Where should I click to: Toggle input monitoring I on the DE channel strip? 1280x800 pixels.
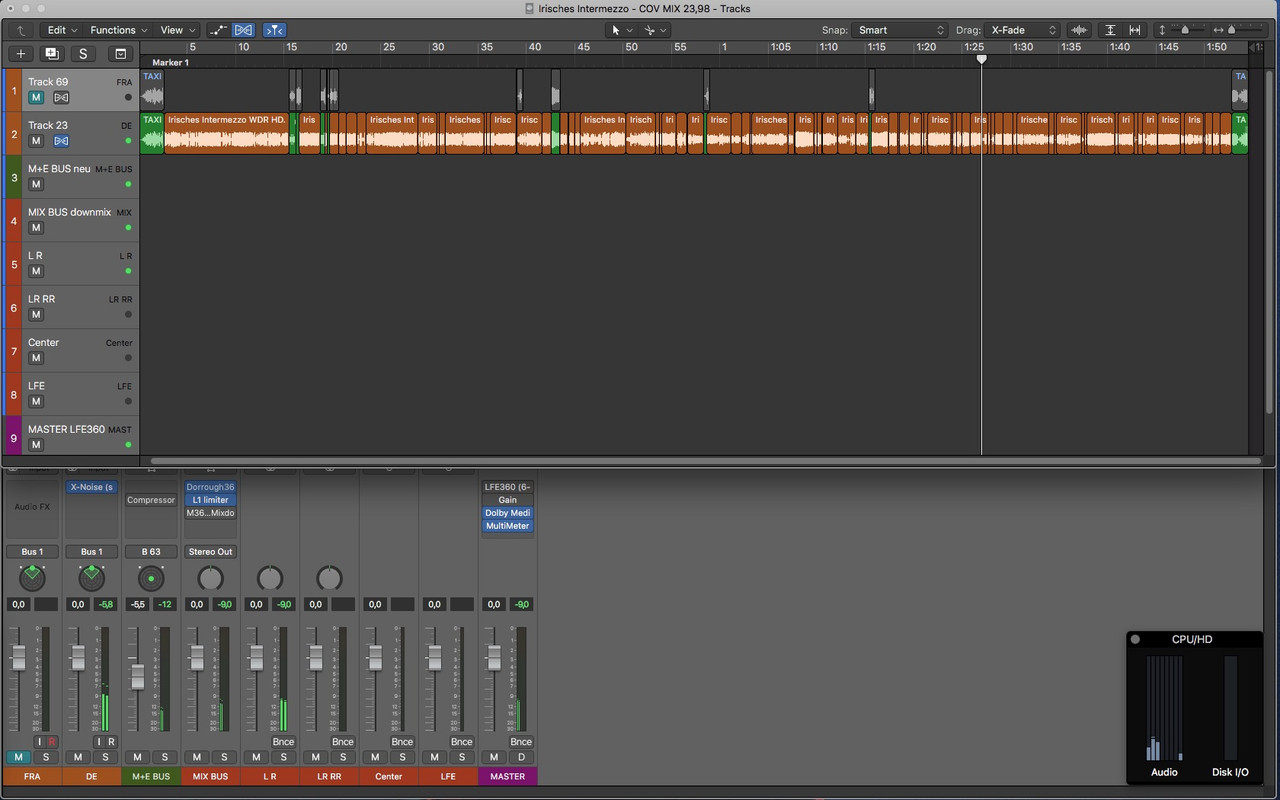[99, 742]
